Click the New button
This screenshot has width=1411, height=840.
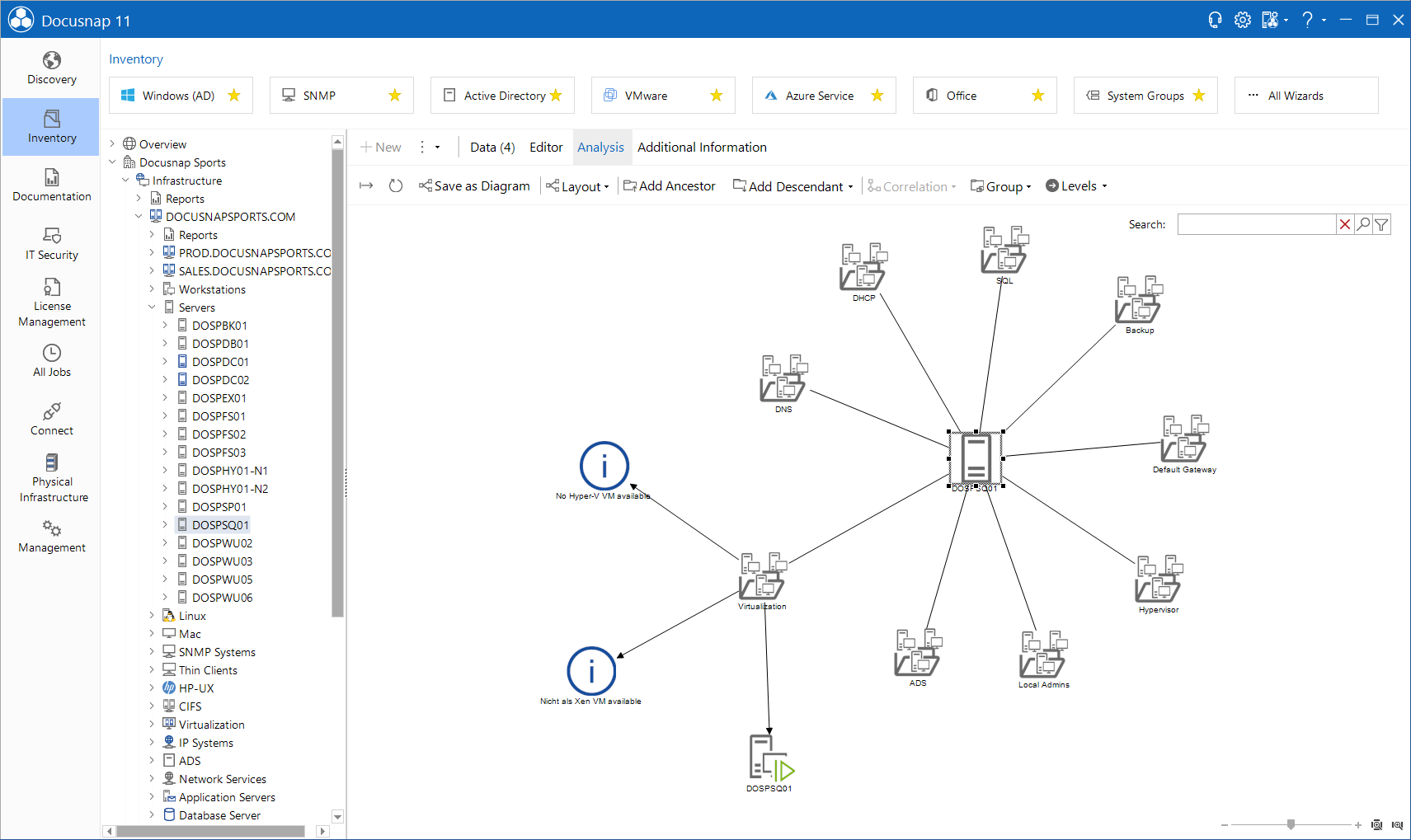(x=381, y=148)
